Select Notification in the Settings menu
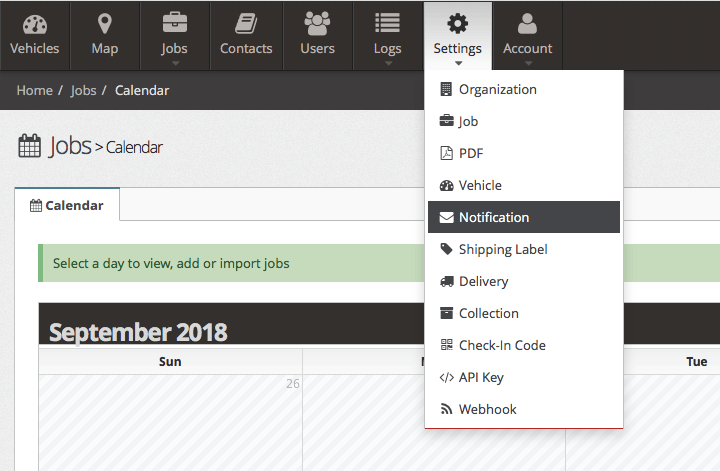The width and height of the screenshot is (720, 471). coord(523,217)
